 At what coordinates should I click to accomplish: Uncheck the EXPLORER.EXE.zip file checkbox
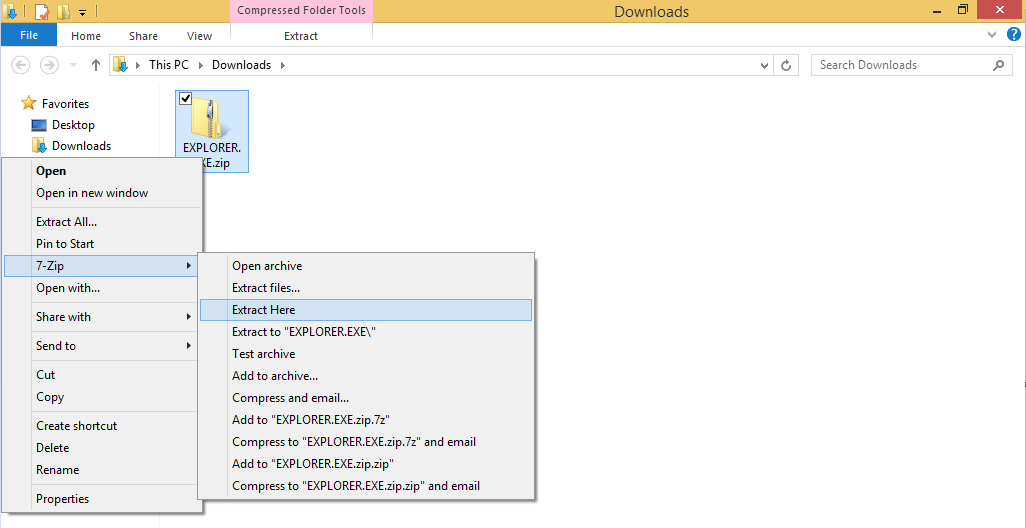[x=185, y=99]
